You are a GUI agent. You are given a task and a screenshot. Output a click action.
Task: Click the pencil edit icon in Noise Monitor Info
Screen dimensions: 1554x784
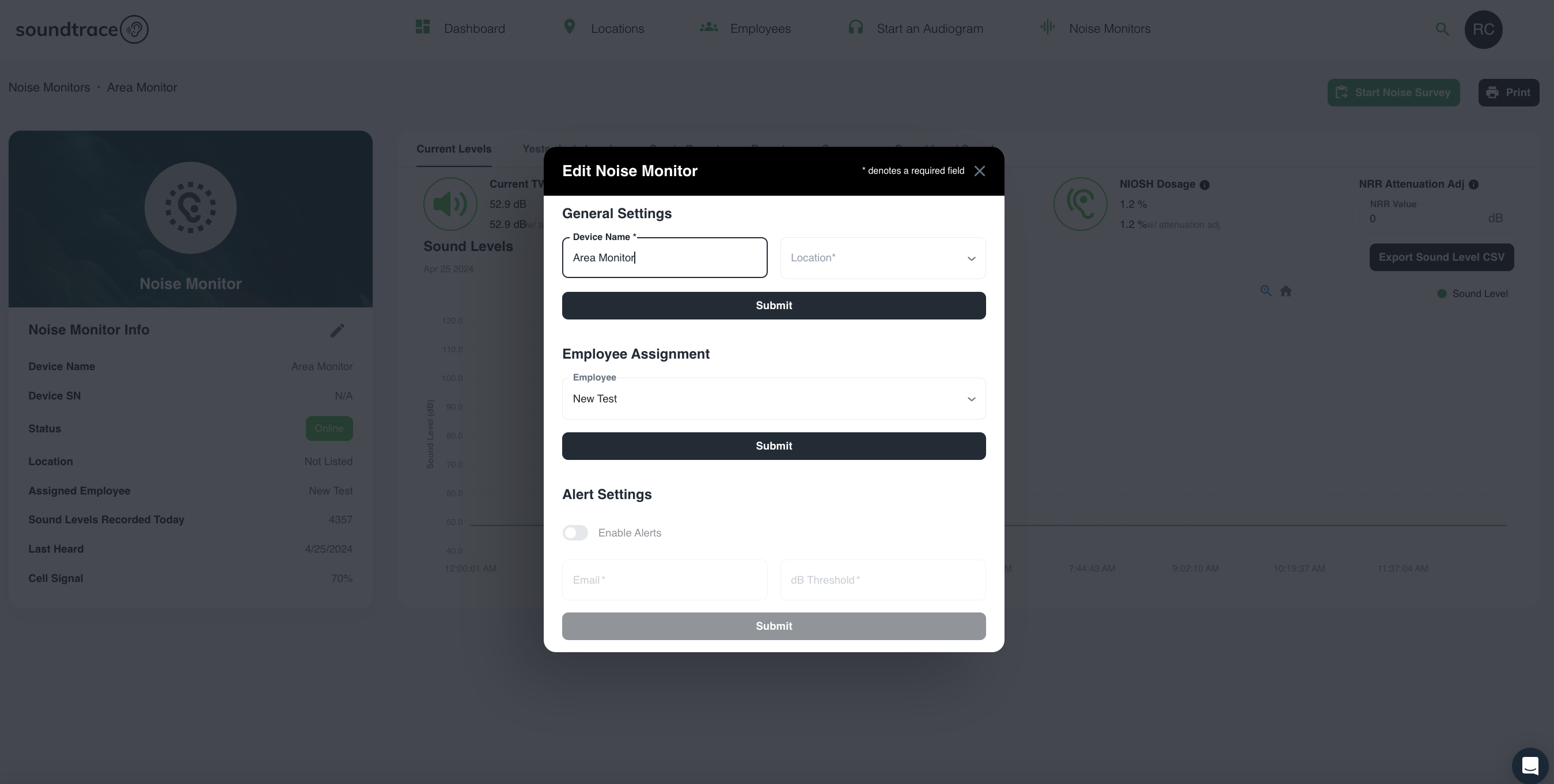pyautogui.click(x=337, y=330)
